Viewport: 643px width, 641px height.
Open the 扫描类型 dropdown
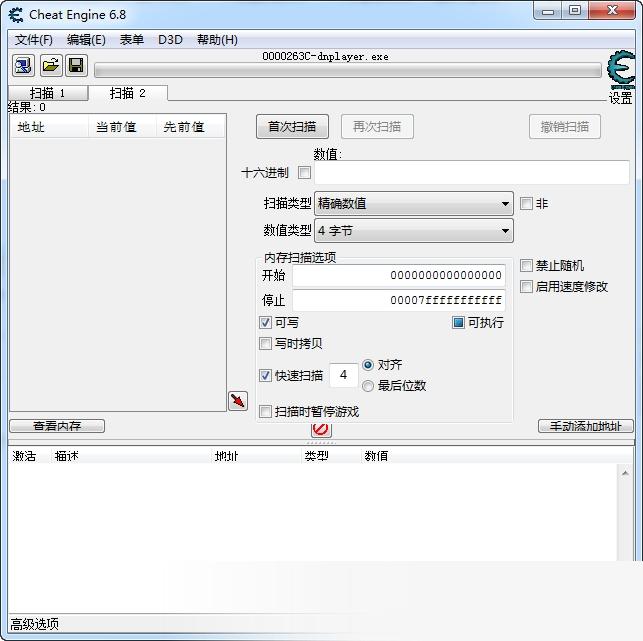pyautogui.click(x=414, y=203)
